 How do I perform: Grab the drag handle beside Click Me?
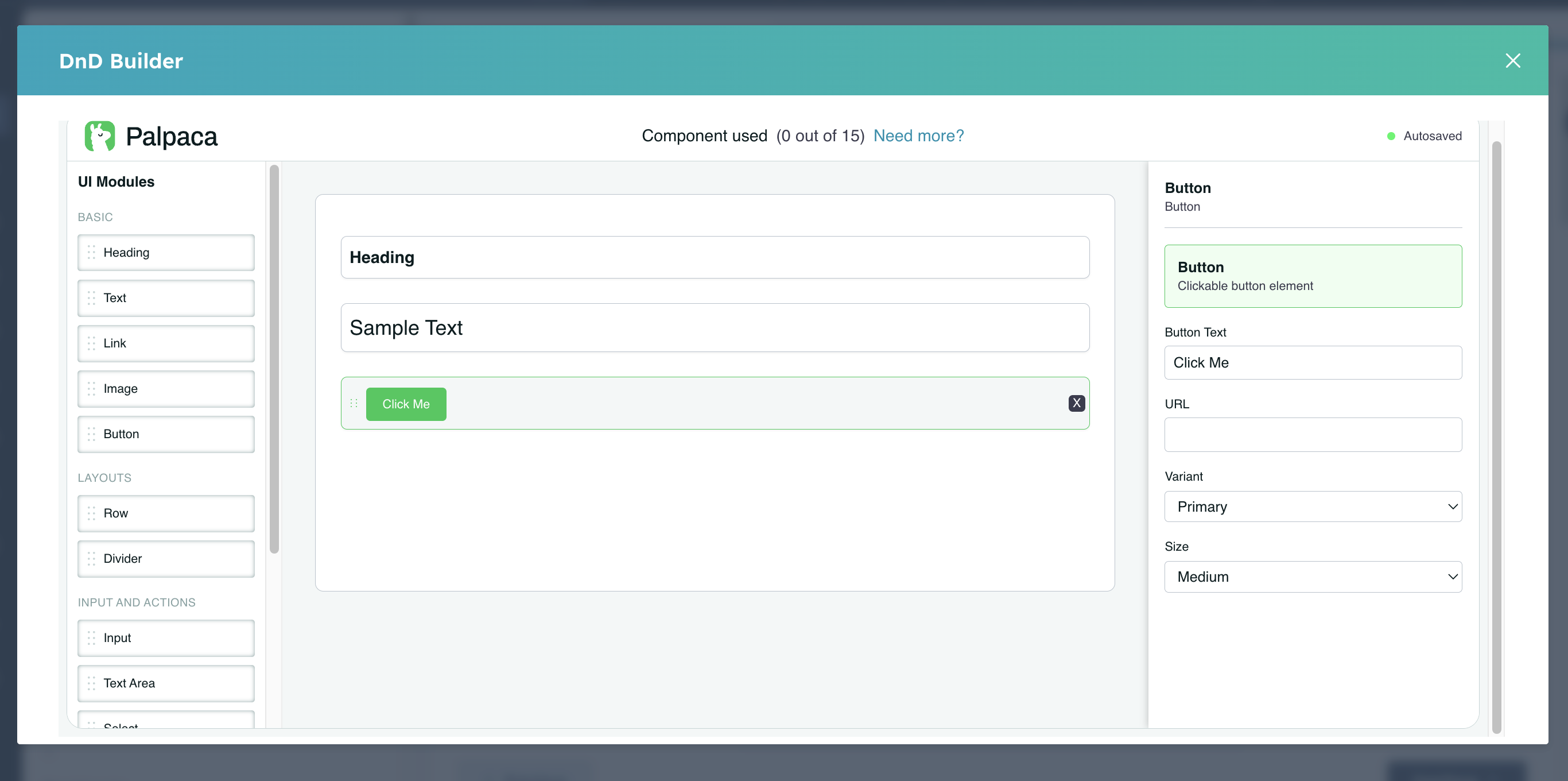click(354, 403)
